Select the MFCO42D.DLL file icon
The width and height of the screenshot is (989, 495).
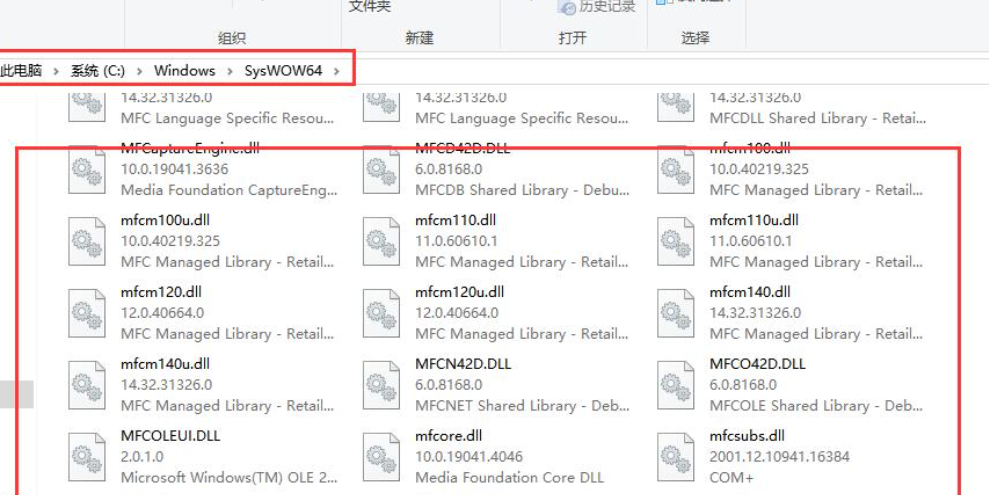(676, 385)
